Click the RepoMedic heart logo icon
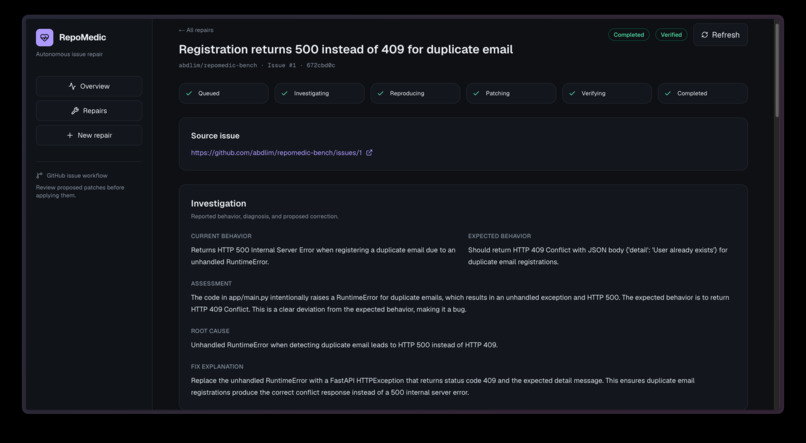The width and height of the screenshot is (806, 443). click(45, 38)
